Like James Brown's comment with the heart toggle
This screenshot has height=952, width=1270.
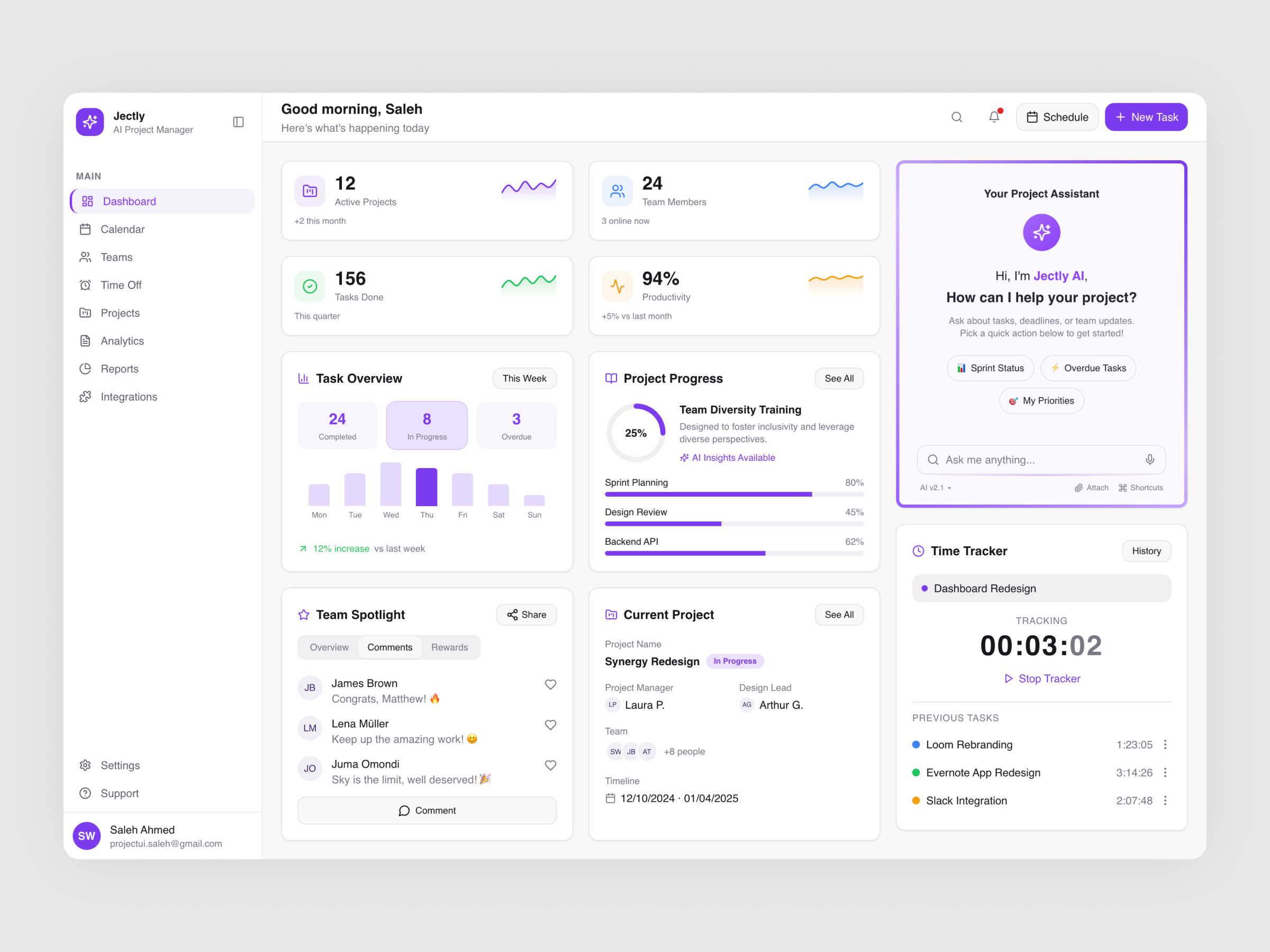[550, 684]
